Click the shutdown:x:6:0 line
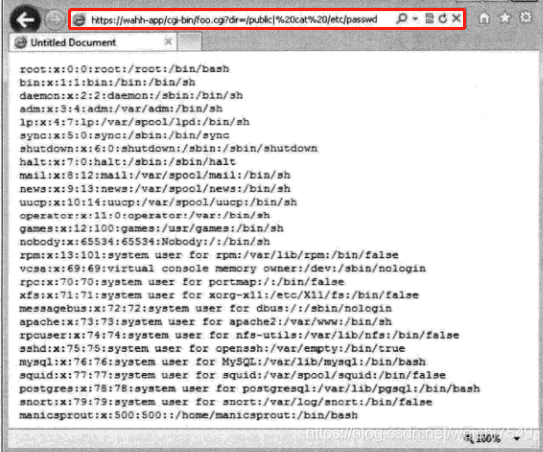 point(168,148)
